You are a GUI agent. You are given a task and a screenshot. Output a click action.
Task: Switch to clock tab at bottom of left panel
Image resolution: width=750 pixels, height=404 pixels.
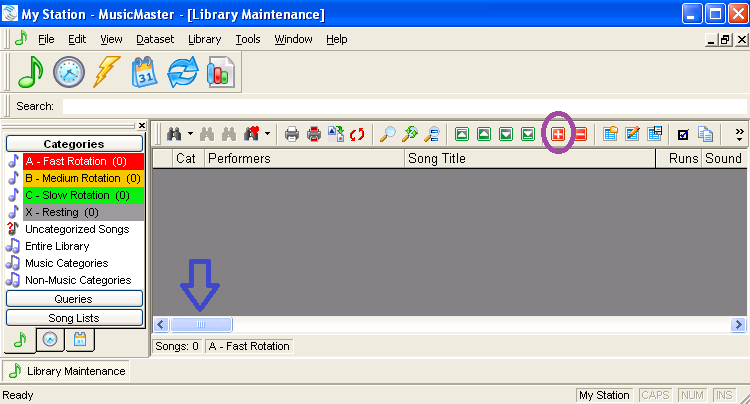[51, 341]
